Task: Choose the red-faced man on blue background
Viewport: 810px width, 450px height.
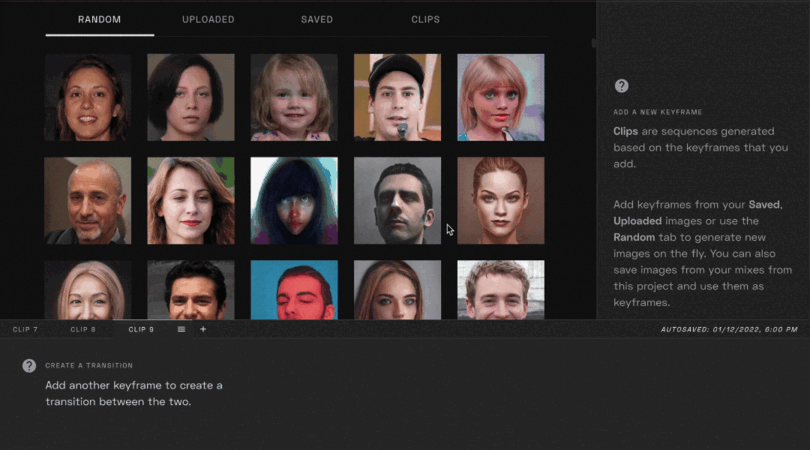Action: point(294,290)
